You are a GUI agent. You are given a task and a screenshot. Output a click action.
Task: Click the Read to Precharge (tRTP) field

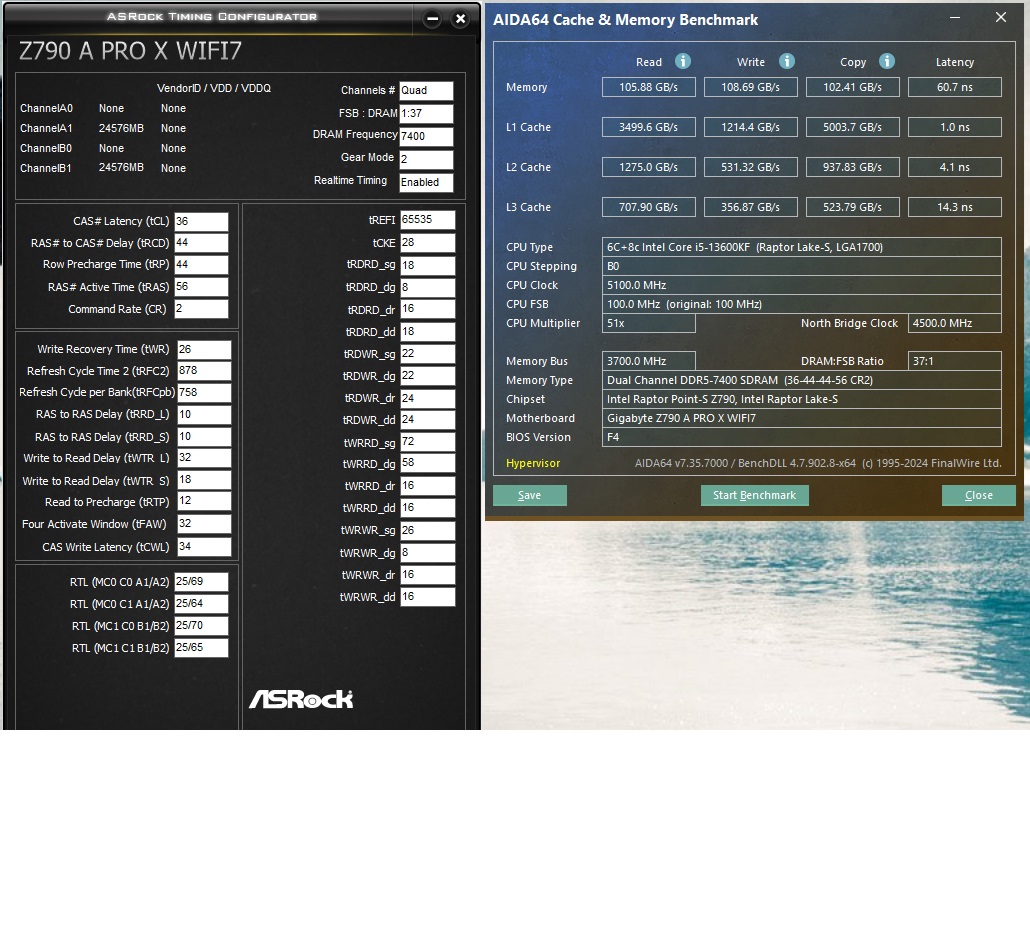(204, 501)
